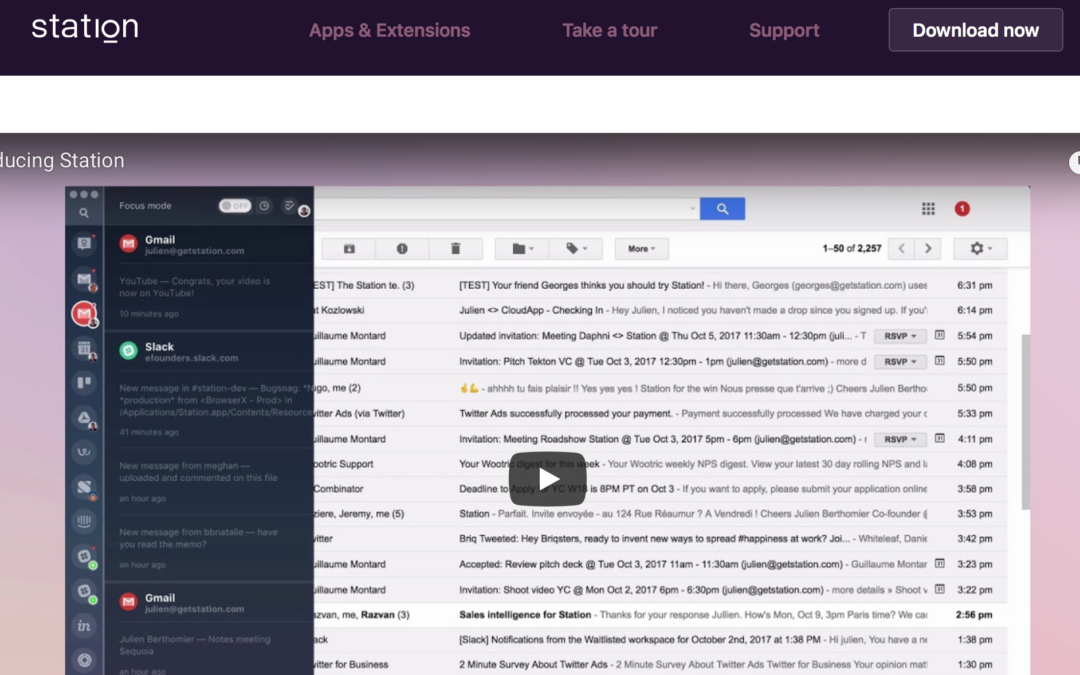
Task: Open the LinkedIn app in sidebar
Action: pyautogui.click(x=84, y=625)
